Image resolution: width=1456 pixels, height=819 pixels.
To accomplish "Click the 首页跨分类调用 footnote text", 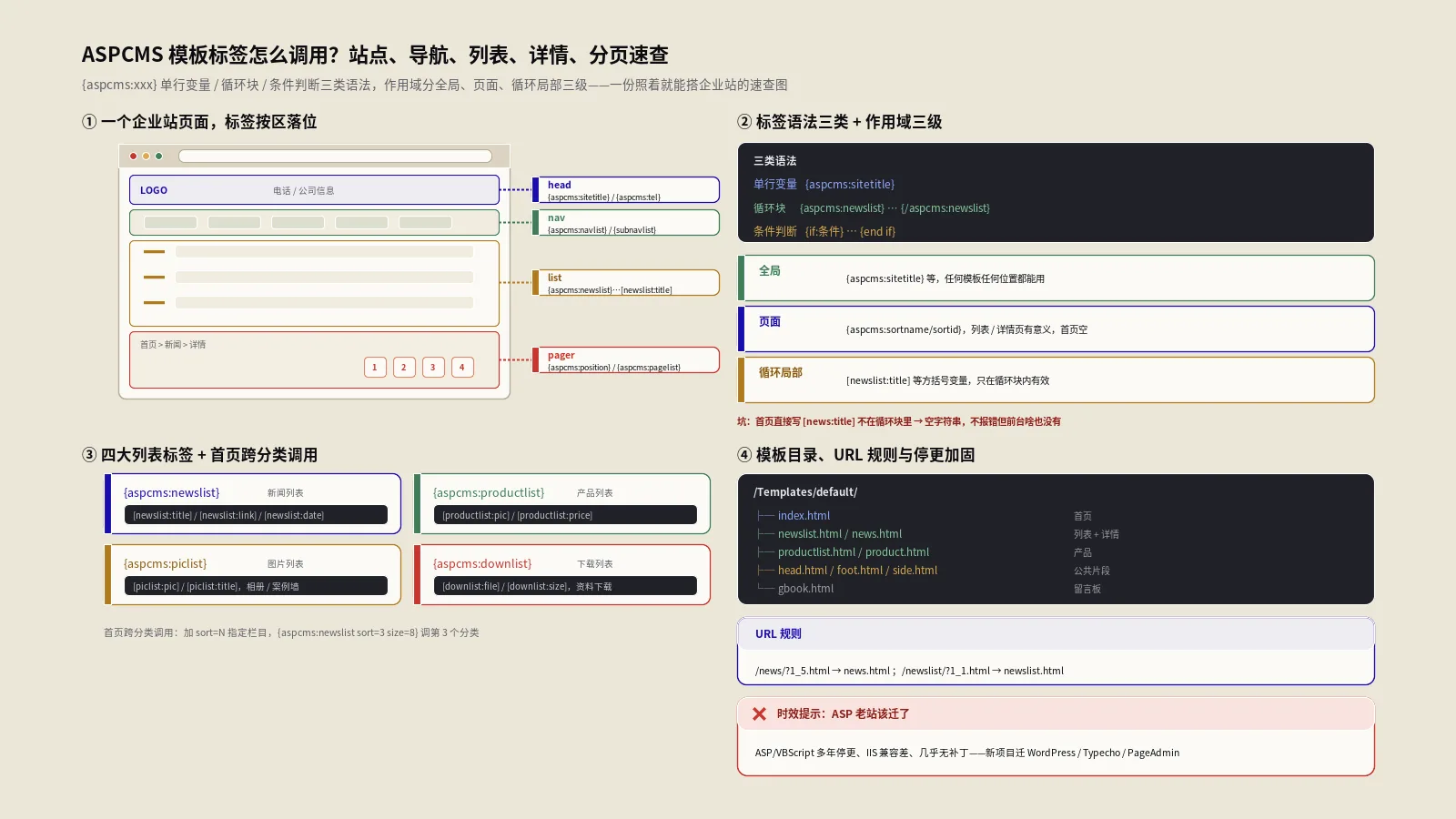I will point(291,632).
